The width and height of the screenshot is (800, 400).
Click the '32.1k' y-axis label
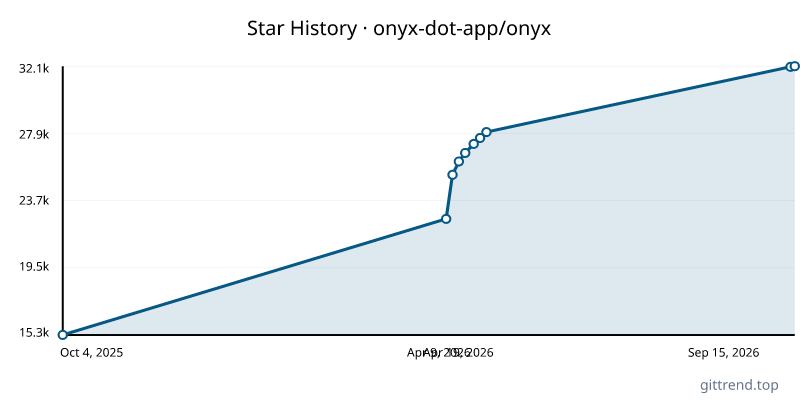[34, 69]
